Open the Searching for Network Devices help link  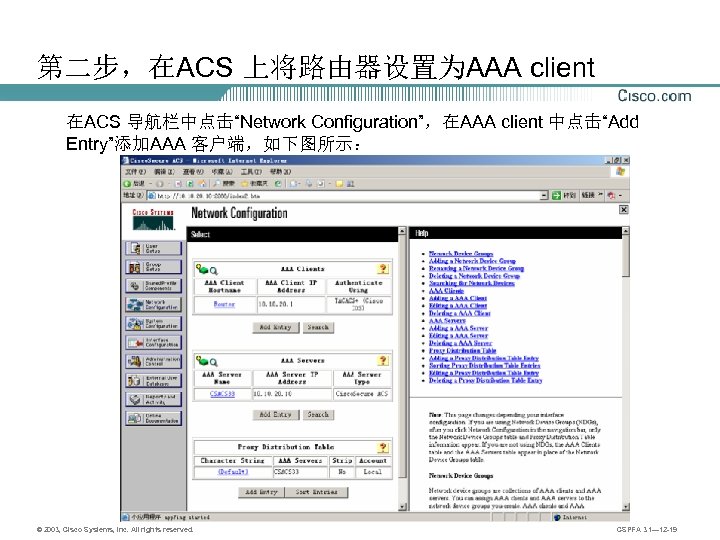pos(472,283)
